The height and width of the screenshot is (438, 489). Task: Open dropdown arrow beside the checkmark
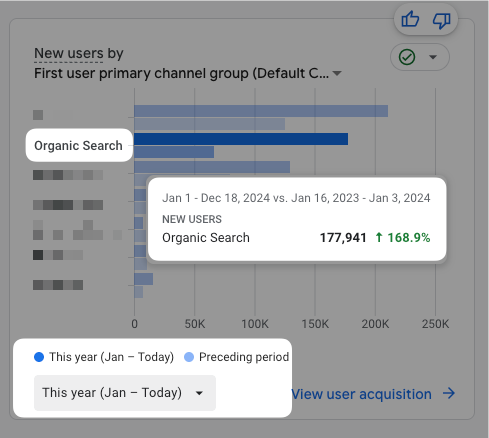tap(433, 57)
